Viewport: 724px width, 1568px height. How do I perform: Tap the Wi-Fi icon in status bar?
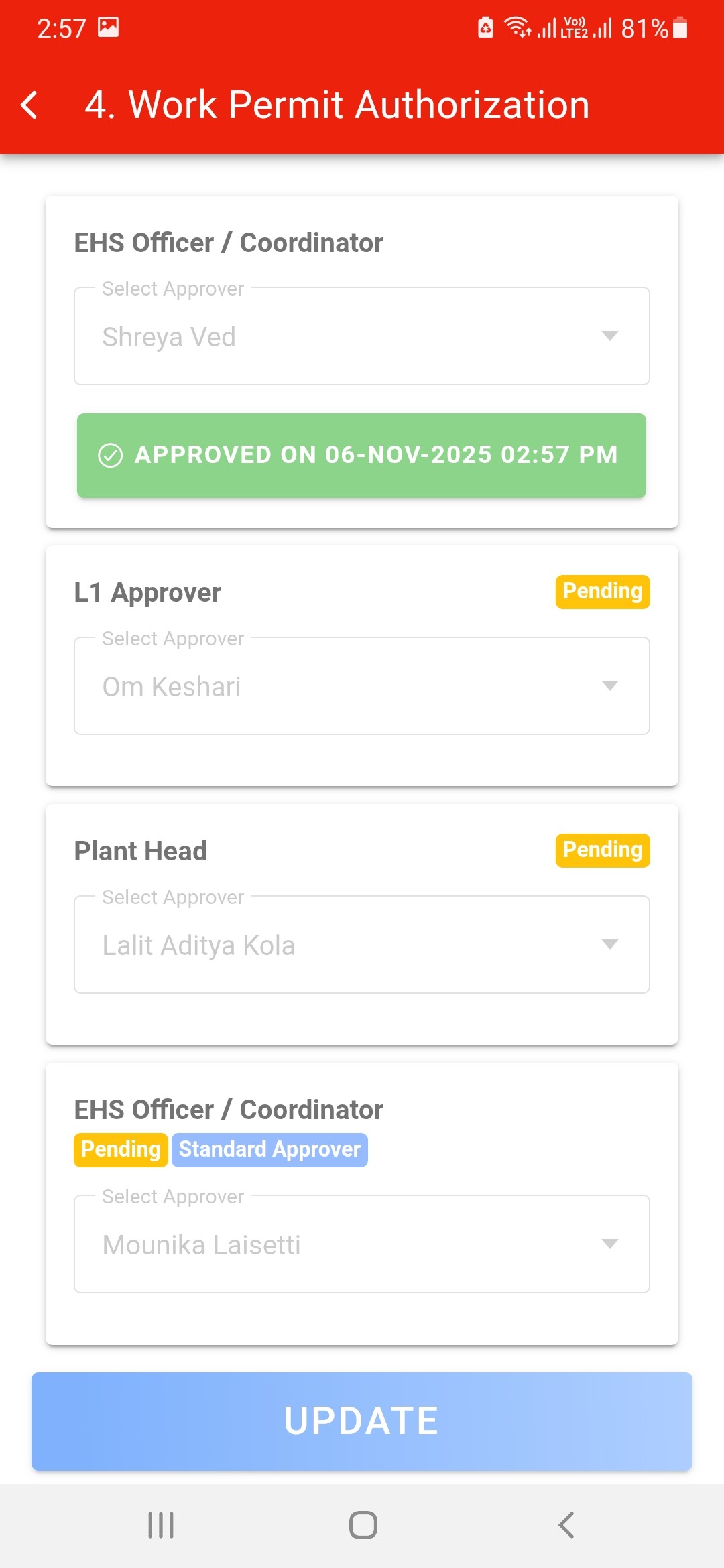(x=518, y=27)
